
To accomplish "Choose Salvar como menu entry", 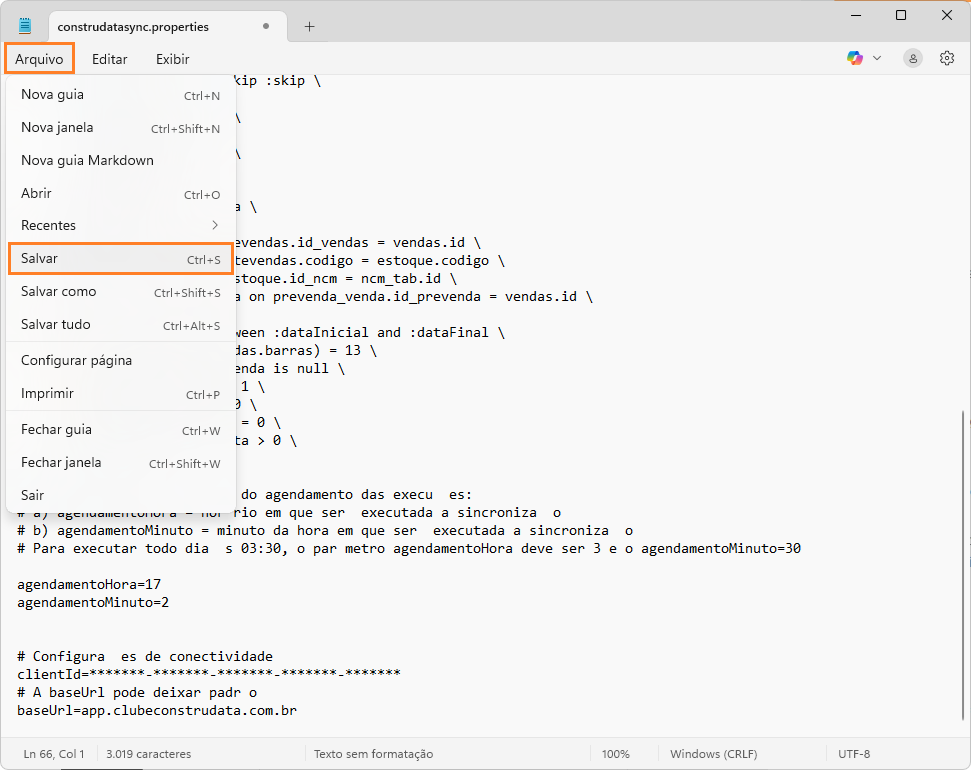I will (x=121, y=292).
